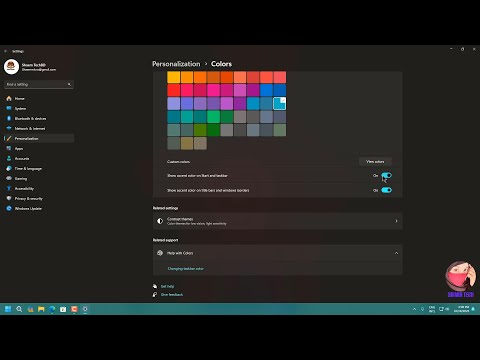Open Microsoft Edge from the taskbar
The width and height of the screenshot is (480, 360).
coord(52,309)
